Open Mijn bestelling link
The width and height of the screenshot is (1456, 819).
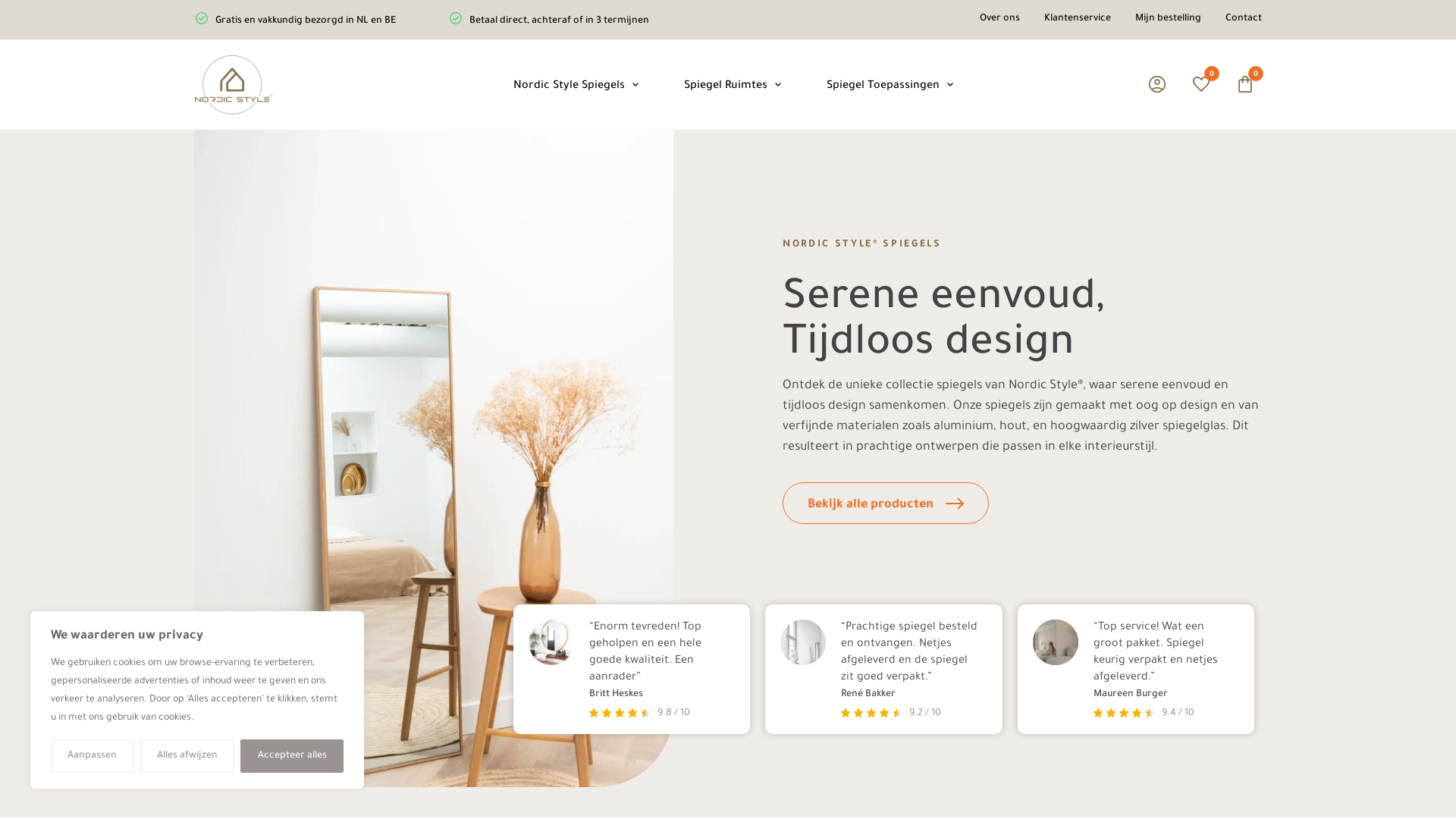[x=1168, y=18]
